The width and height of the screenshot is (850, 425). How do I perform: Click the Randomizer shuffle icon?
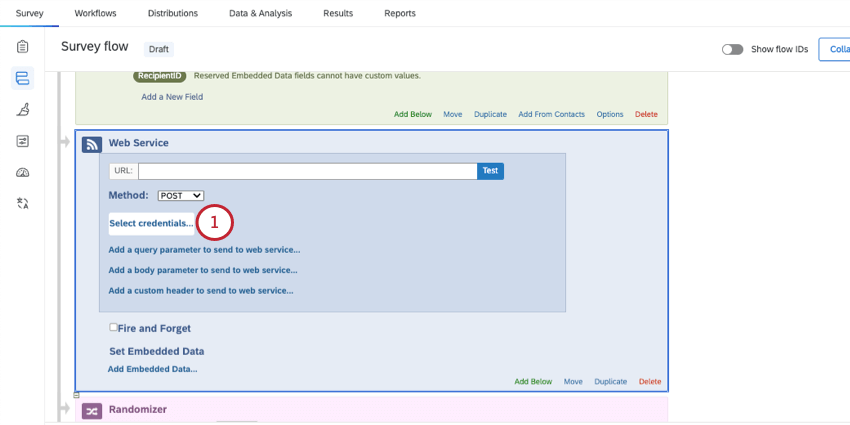click(x=92, y=411)
